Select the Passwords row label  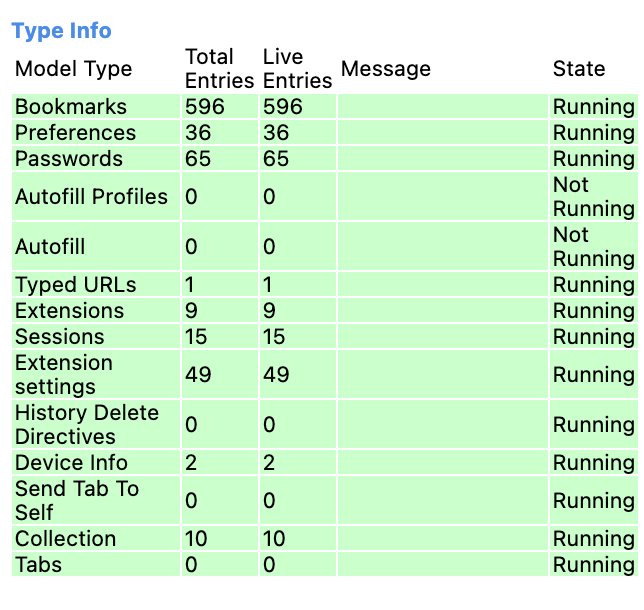coord(69,159)
